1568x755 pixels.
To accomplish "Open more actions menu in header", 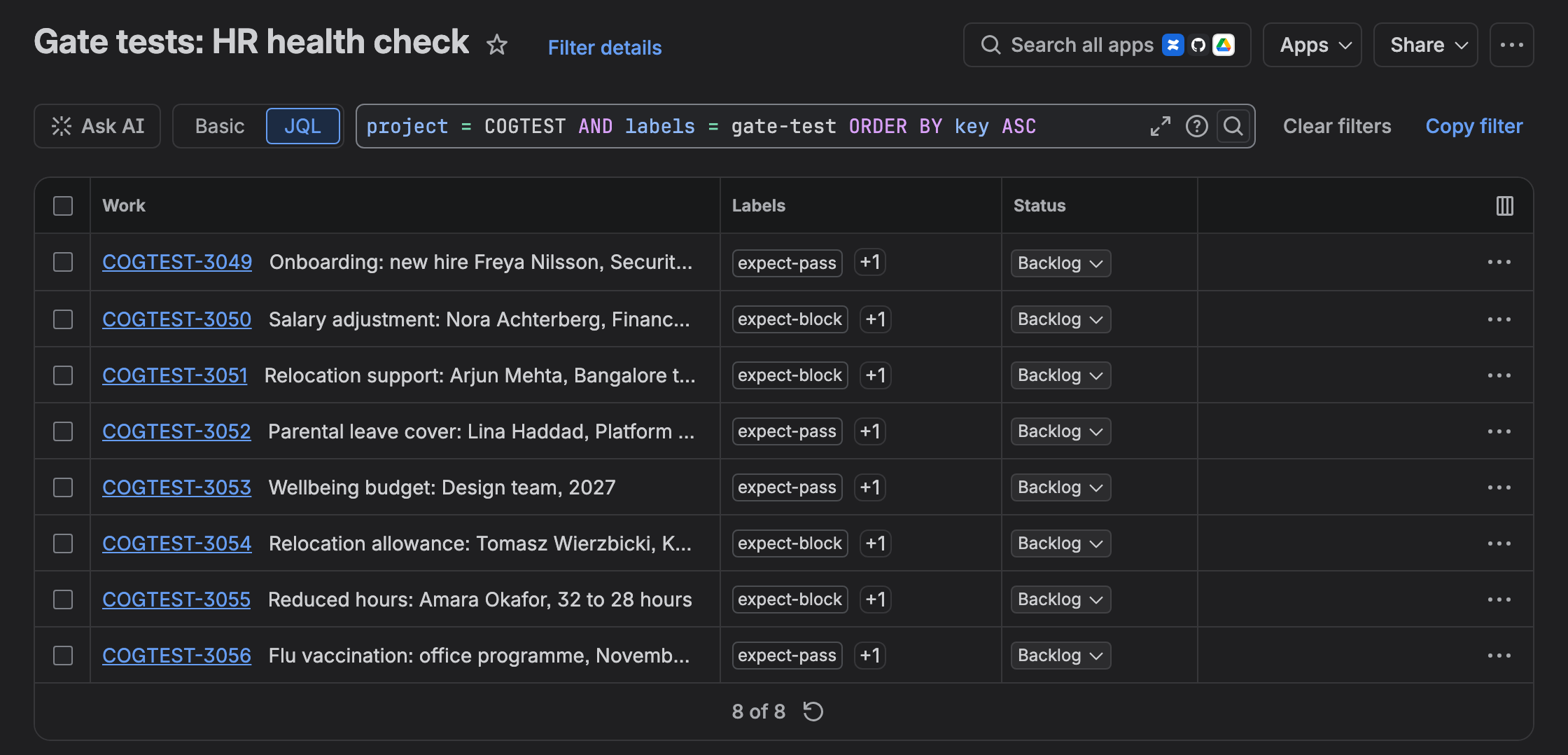I will point(1511,45).
